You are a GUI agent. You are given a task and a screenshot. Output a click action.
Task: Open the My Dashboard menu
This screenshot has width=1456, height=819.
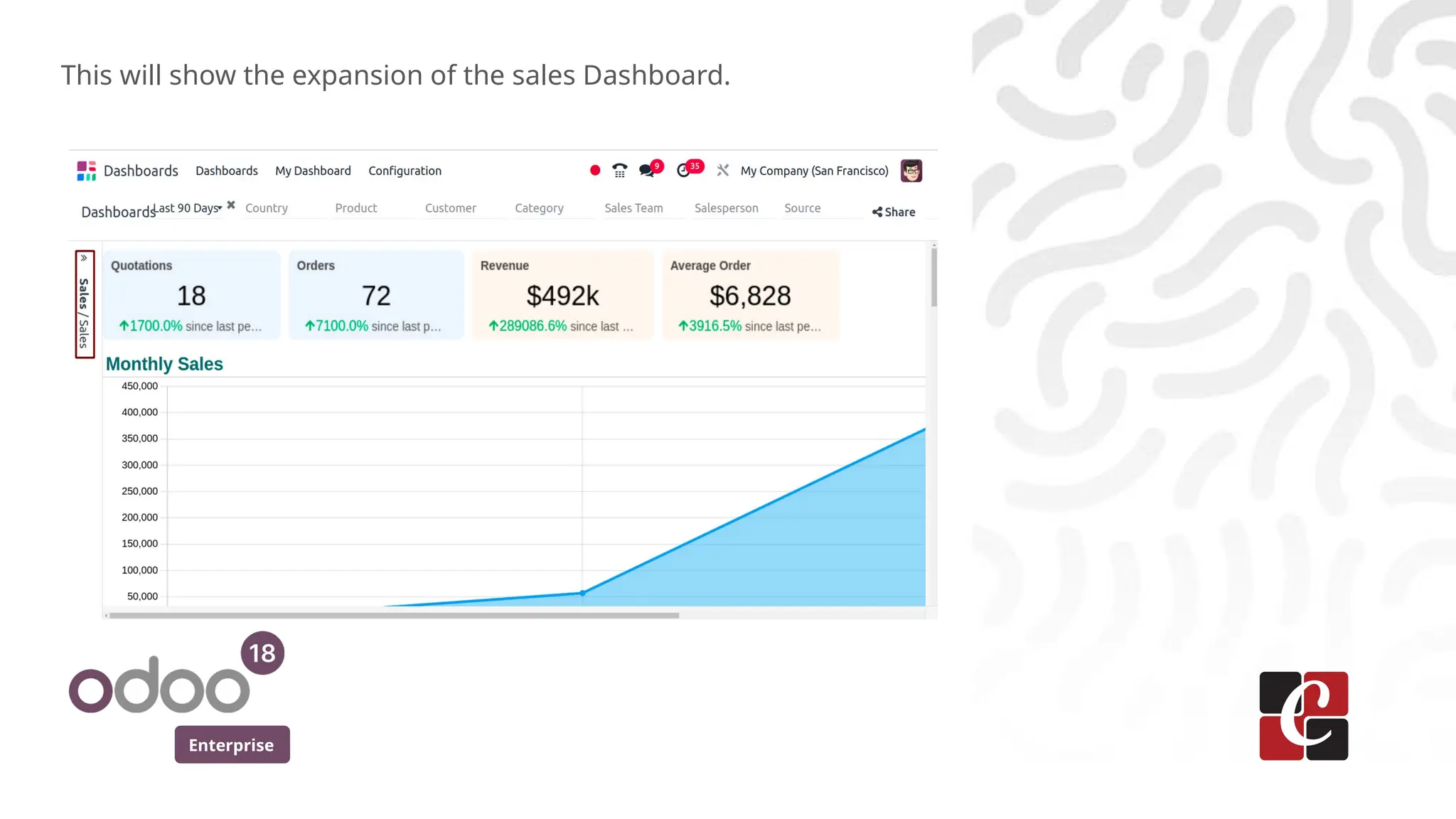pyautogui.click(x=313, y=171)
